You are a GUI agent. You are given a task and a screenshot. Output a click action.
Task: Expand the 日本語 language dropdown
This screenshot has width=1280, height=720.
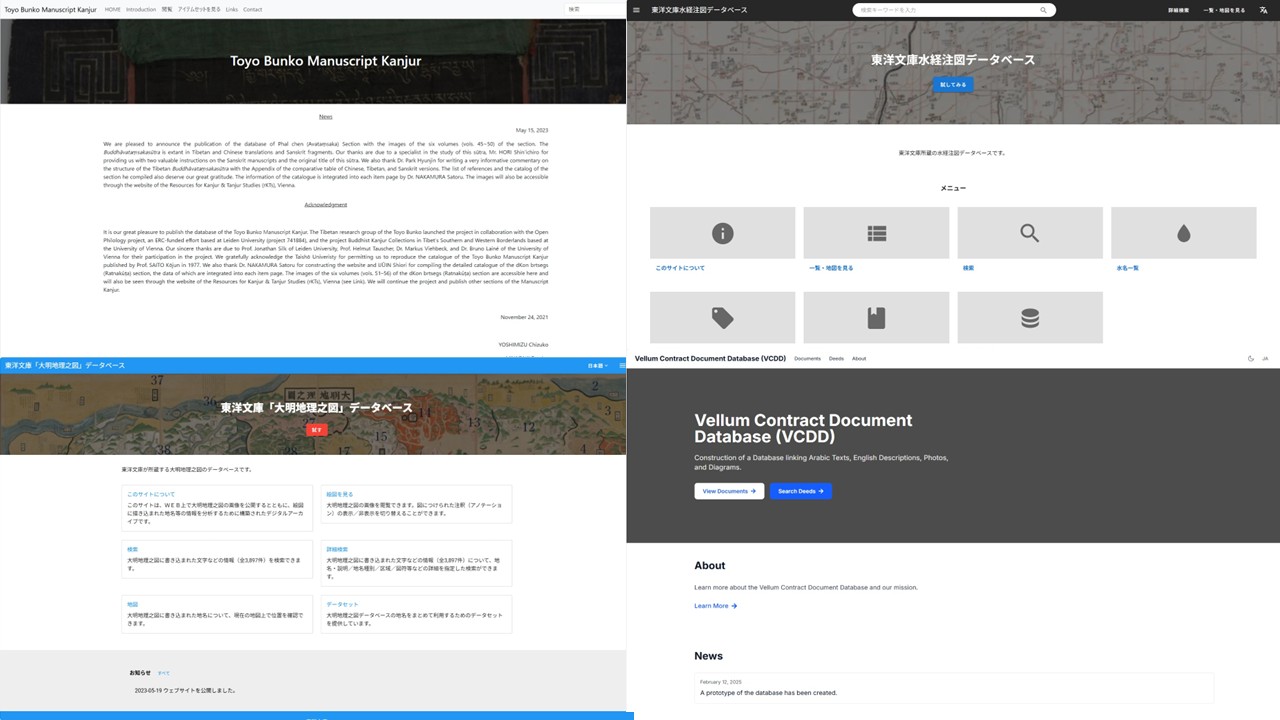coord(597,365)
